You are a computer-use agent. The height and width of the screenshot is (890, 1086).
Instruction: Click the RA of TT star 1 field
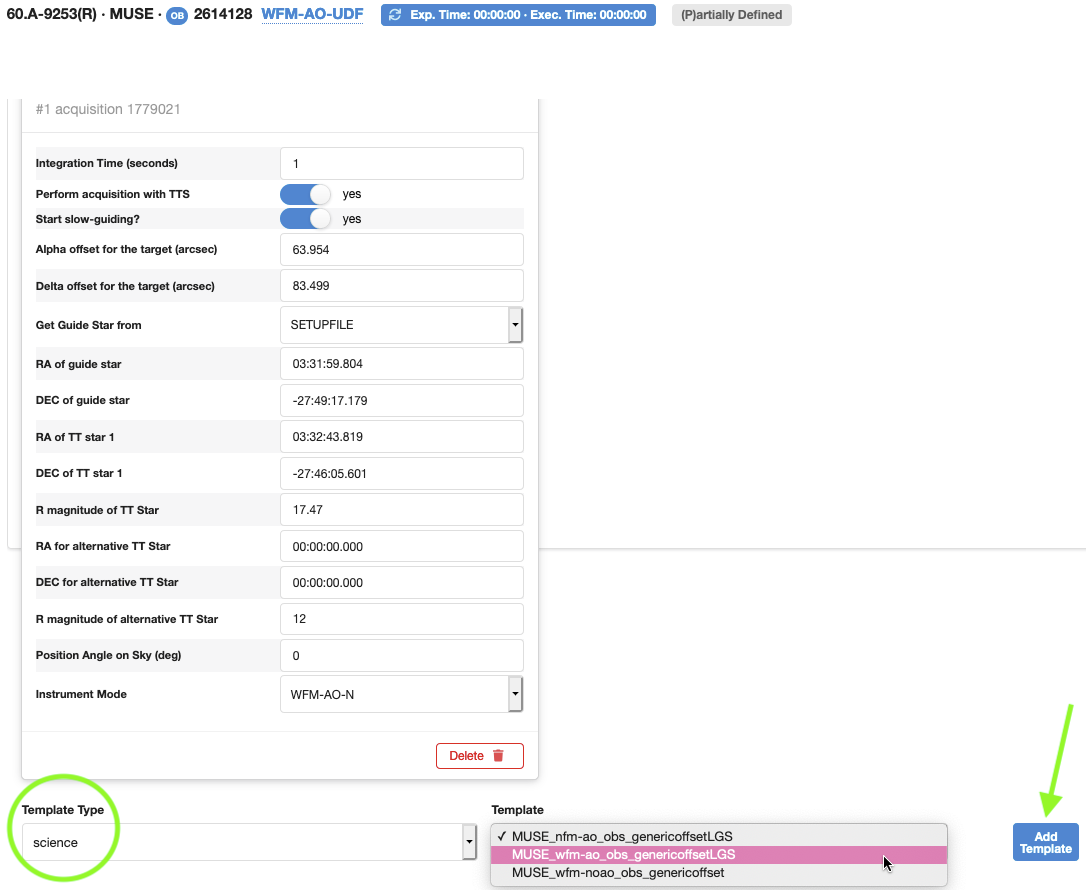402,437
